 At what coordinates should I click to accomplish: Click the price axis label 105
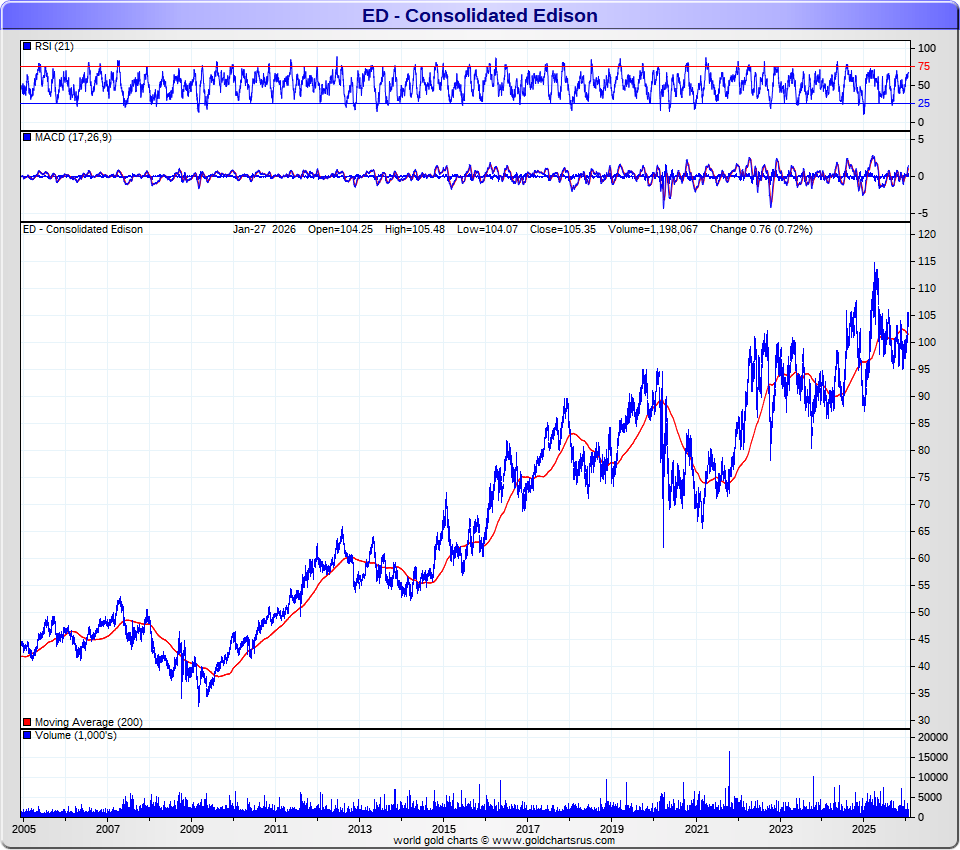927,315
